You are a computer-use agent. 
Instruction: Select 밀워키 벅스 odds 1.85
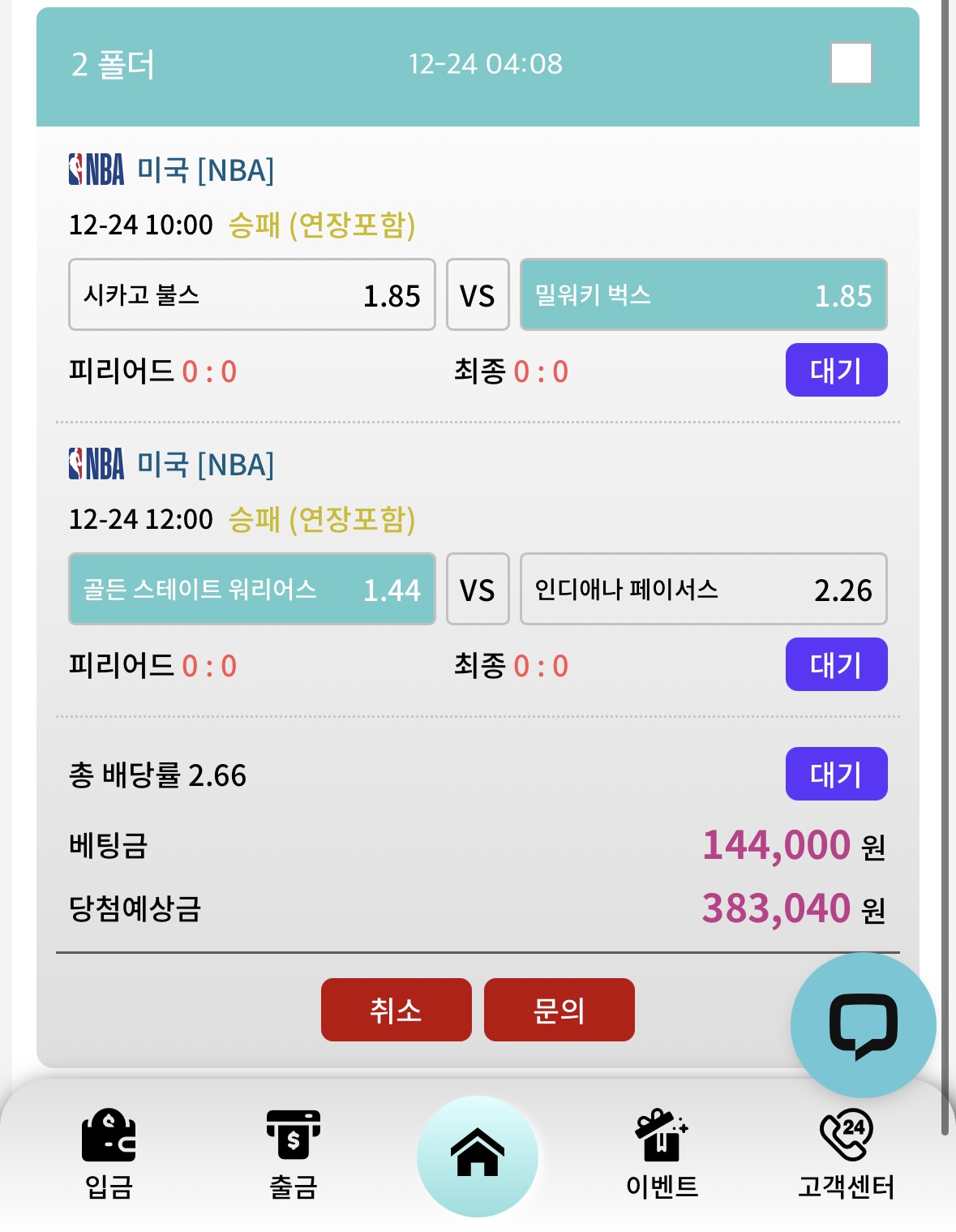pyautogui.click(x=703, y=294)
